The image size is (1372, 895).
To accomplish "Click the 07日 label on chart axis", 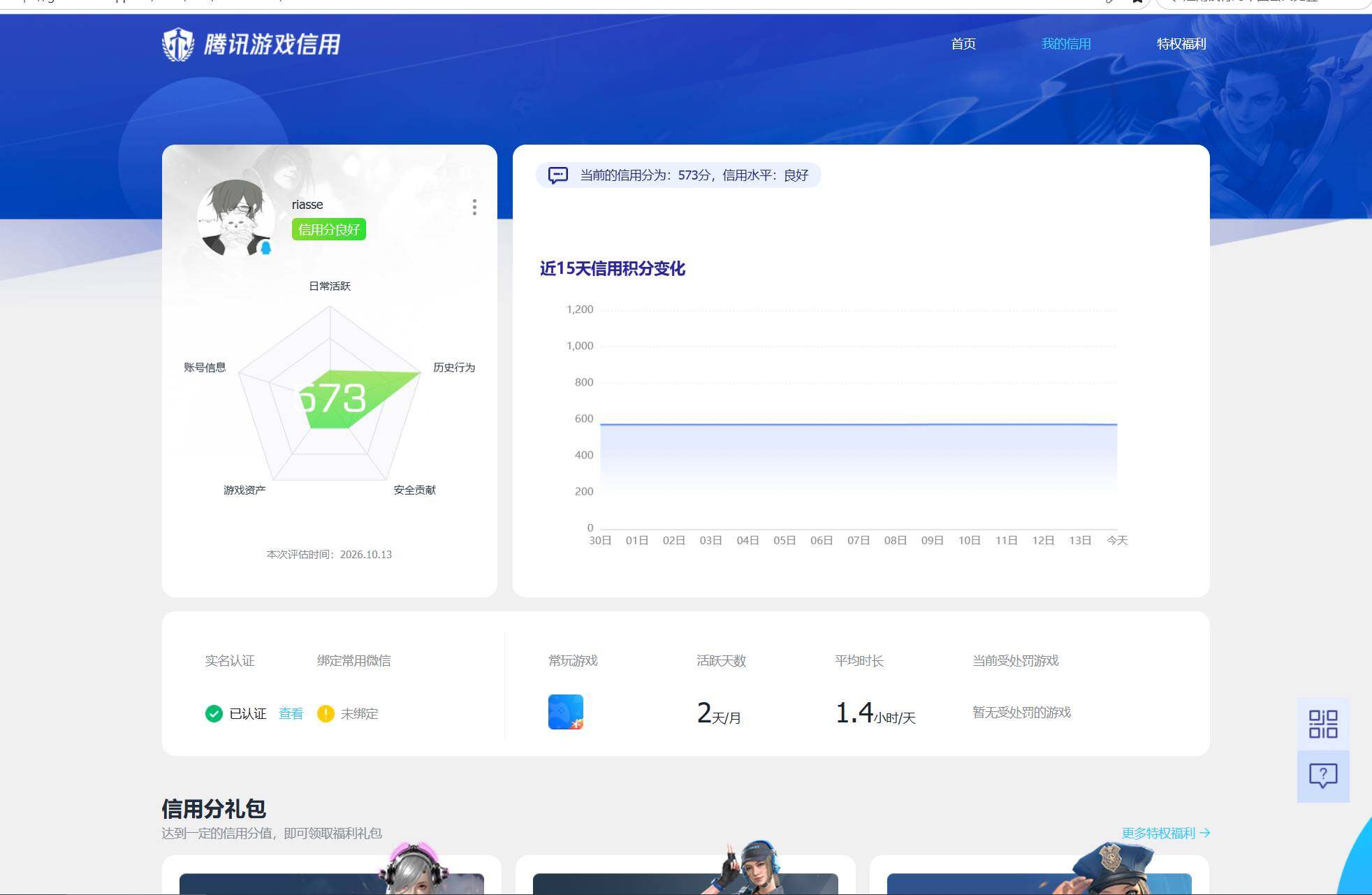I will (859, 540).
